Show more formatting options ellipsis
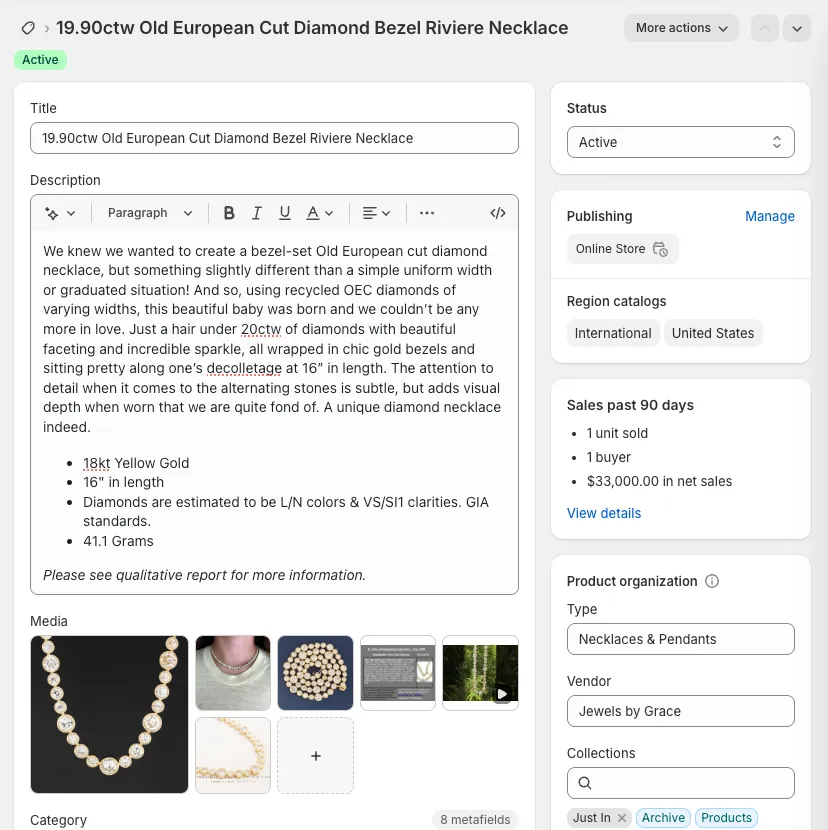 [427, 213]
